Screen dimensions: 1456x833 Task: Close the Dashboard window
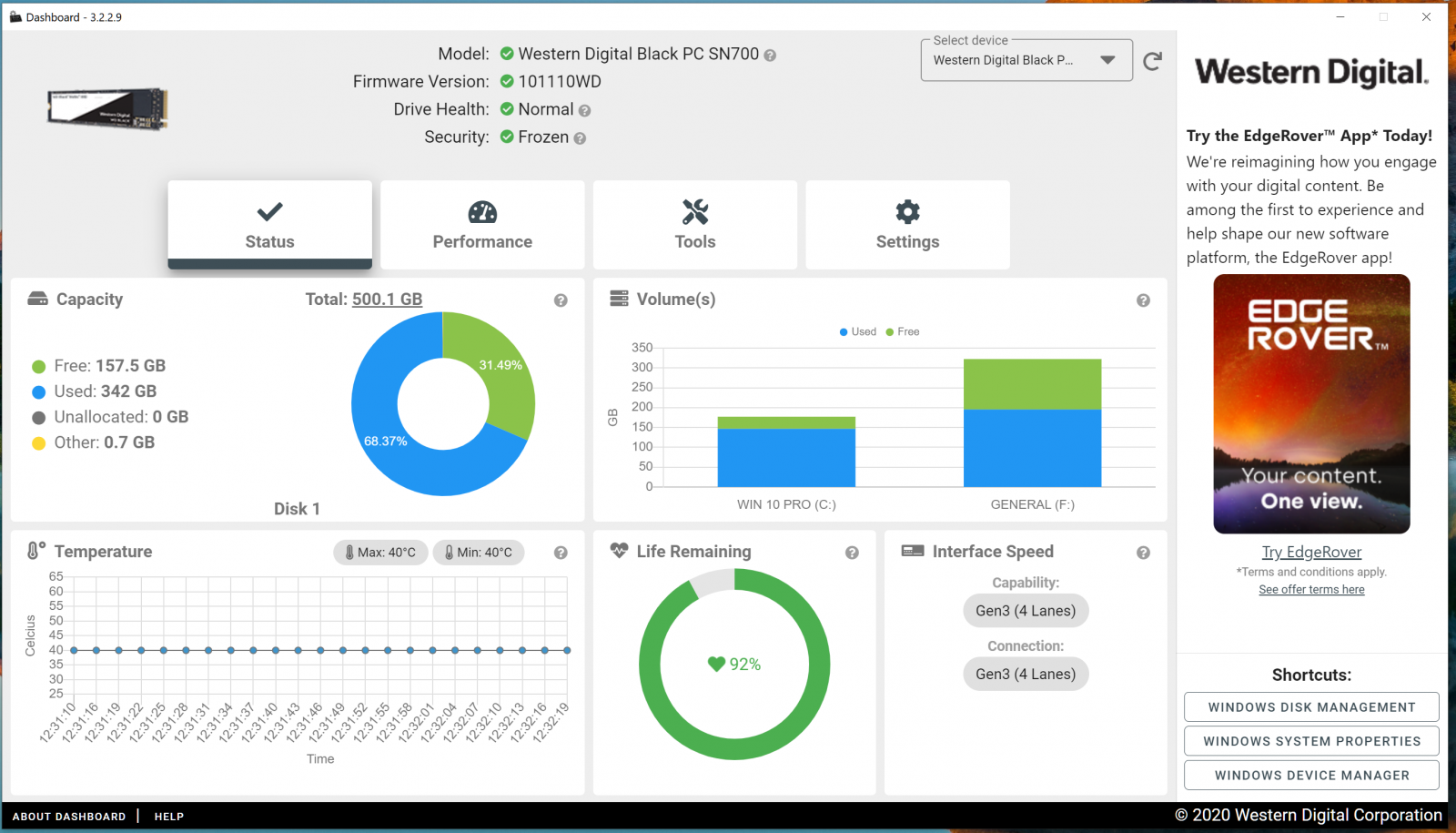[1426, 16]
